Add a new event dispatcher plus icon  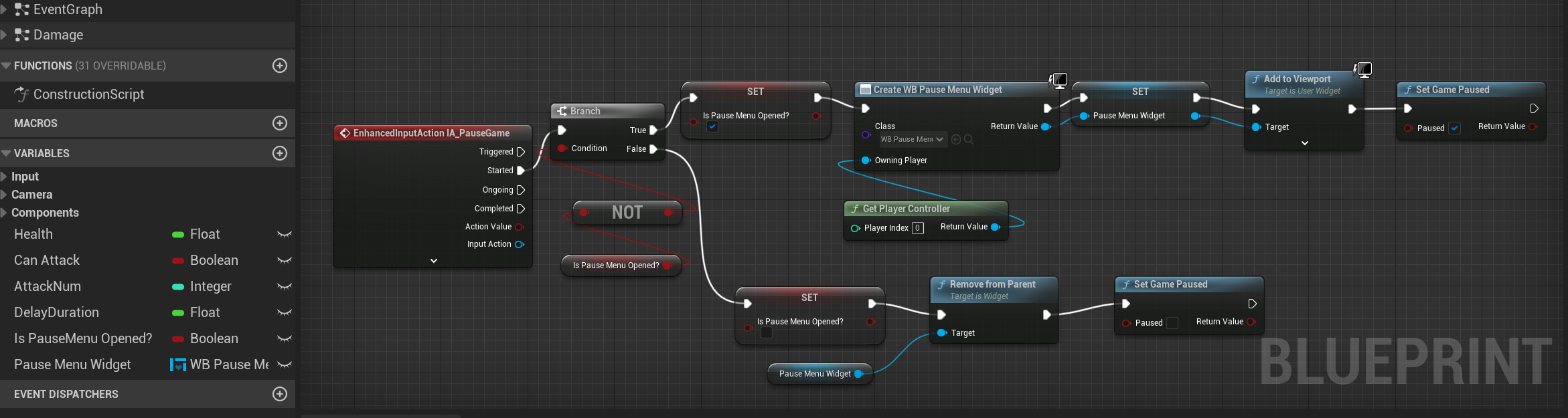click(x=280, y=394)
